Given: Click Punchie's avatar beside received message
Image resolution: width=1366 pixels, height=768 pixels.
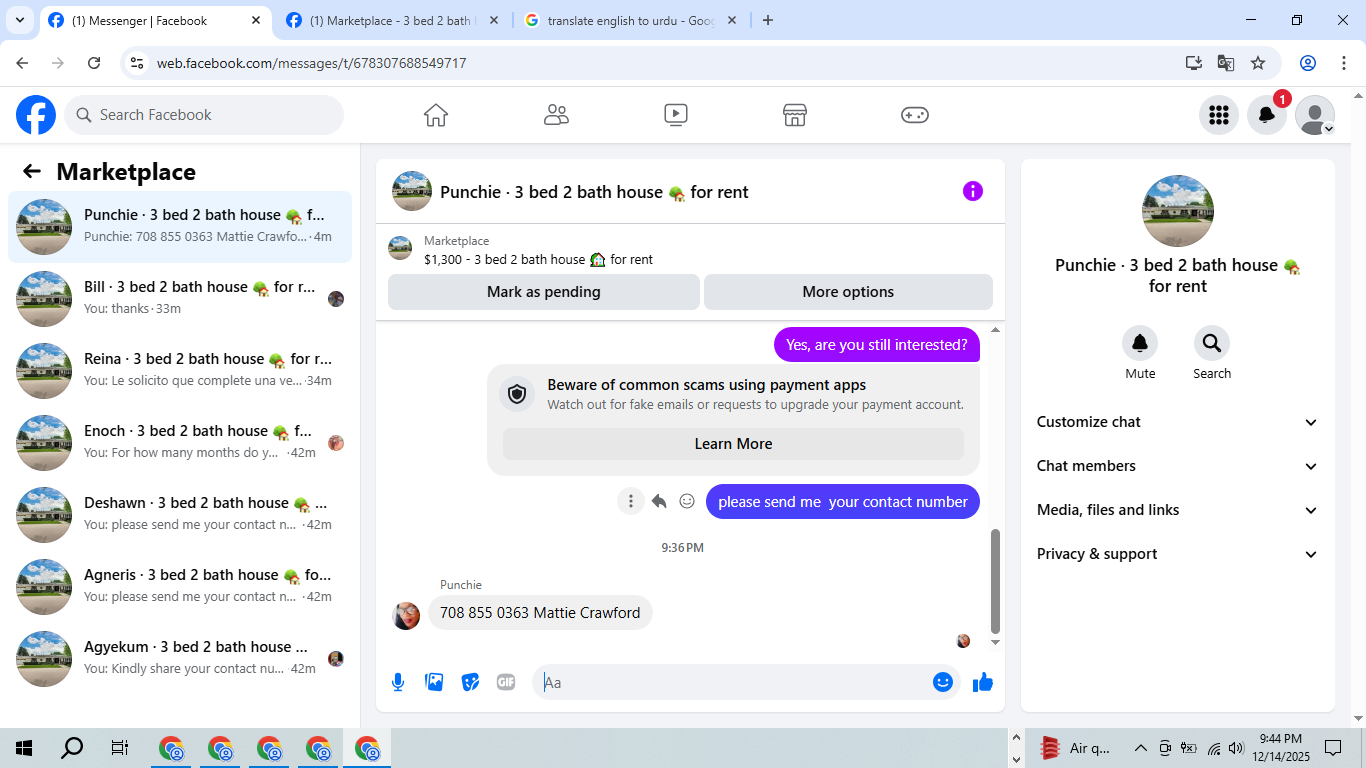Looking at the screenshot, I should click(406, 615).
